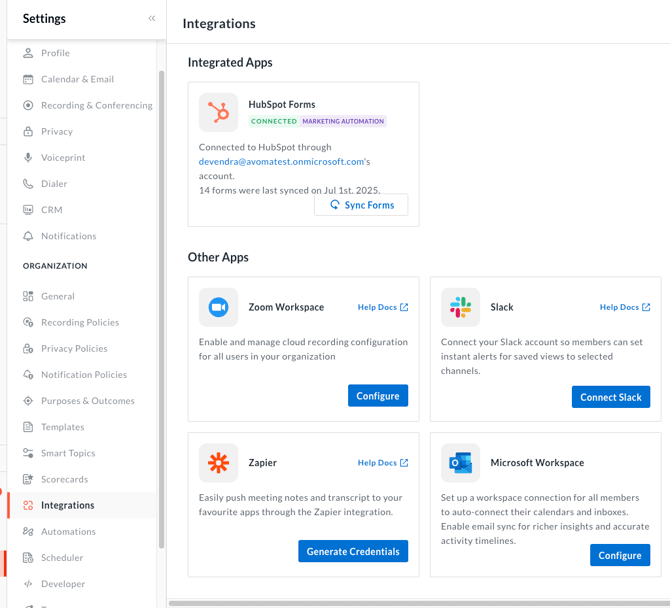Collapse the Settings sidebar with double chevron
The image size is (670, 608).
152,18
